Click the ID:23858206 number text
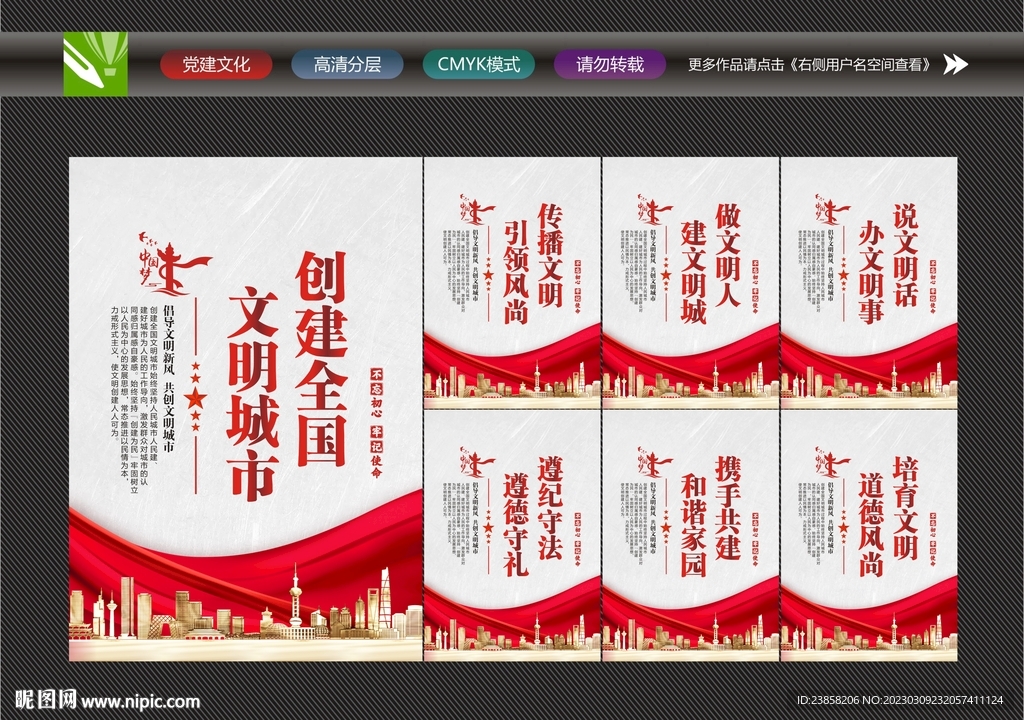 point(900,700)
